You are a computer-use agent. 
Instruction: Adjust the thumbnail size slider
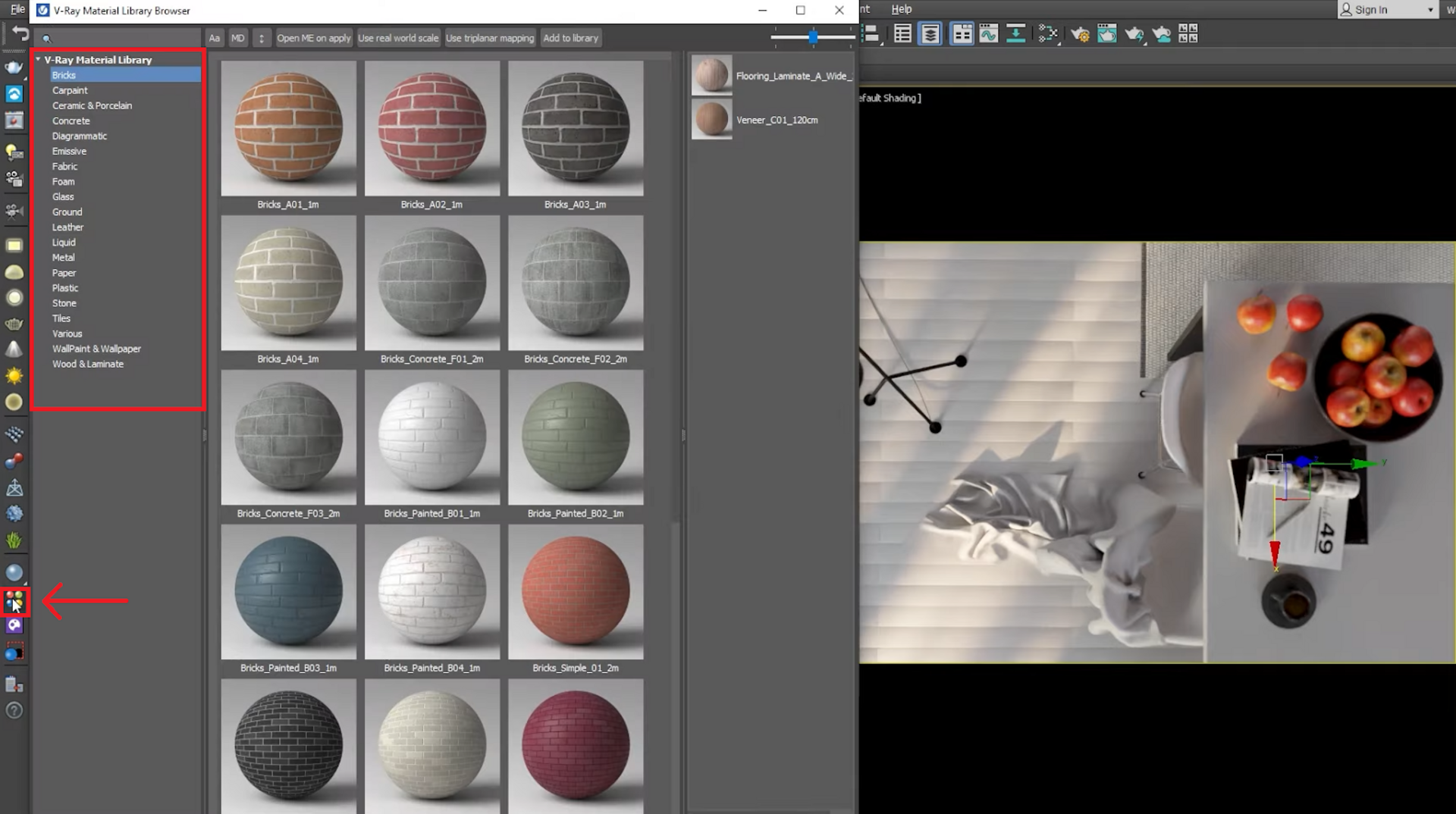[812, 37]
